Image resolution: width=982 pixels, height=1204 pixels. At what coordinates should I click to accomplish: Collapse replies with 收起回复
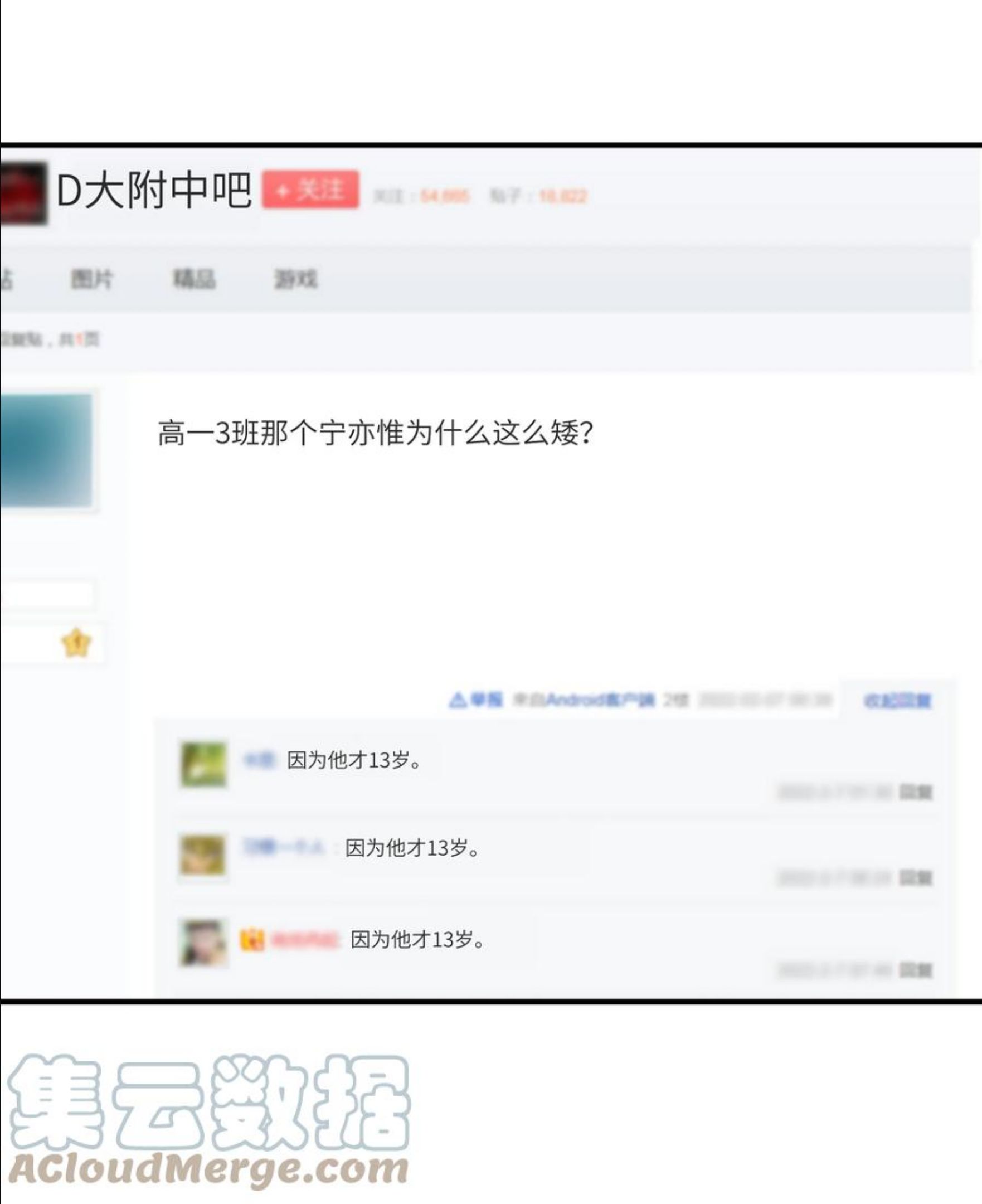pyautogui.click(x=897, y=701)
